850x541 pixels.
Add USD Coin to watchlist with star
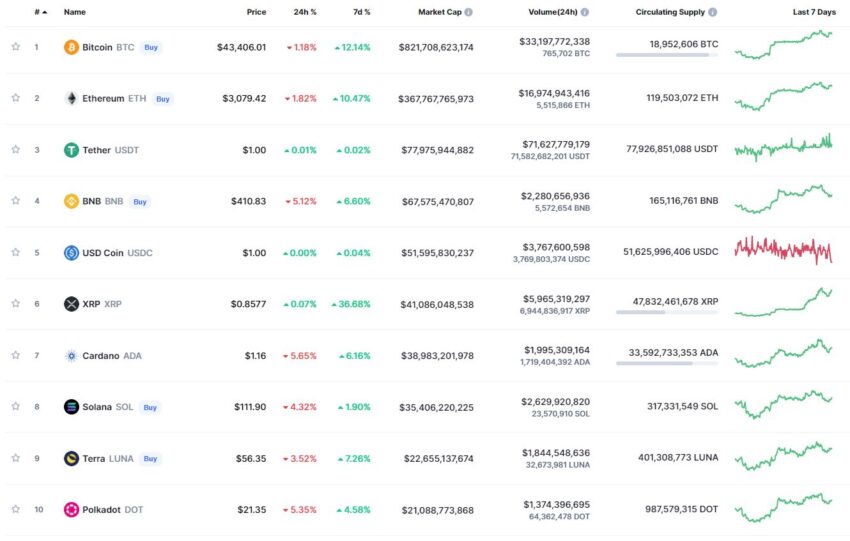click(16, 252)
